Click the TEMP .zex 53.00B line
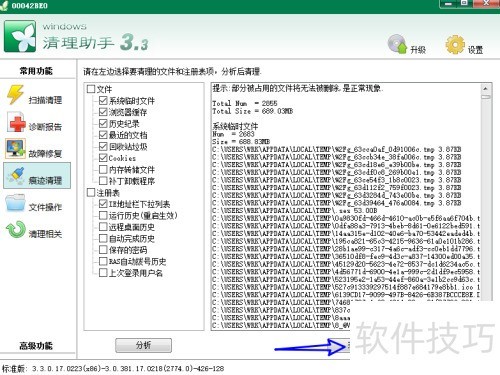Image resolution: width=500 pixels, height=375 pixels. (x=295, y=211)
